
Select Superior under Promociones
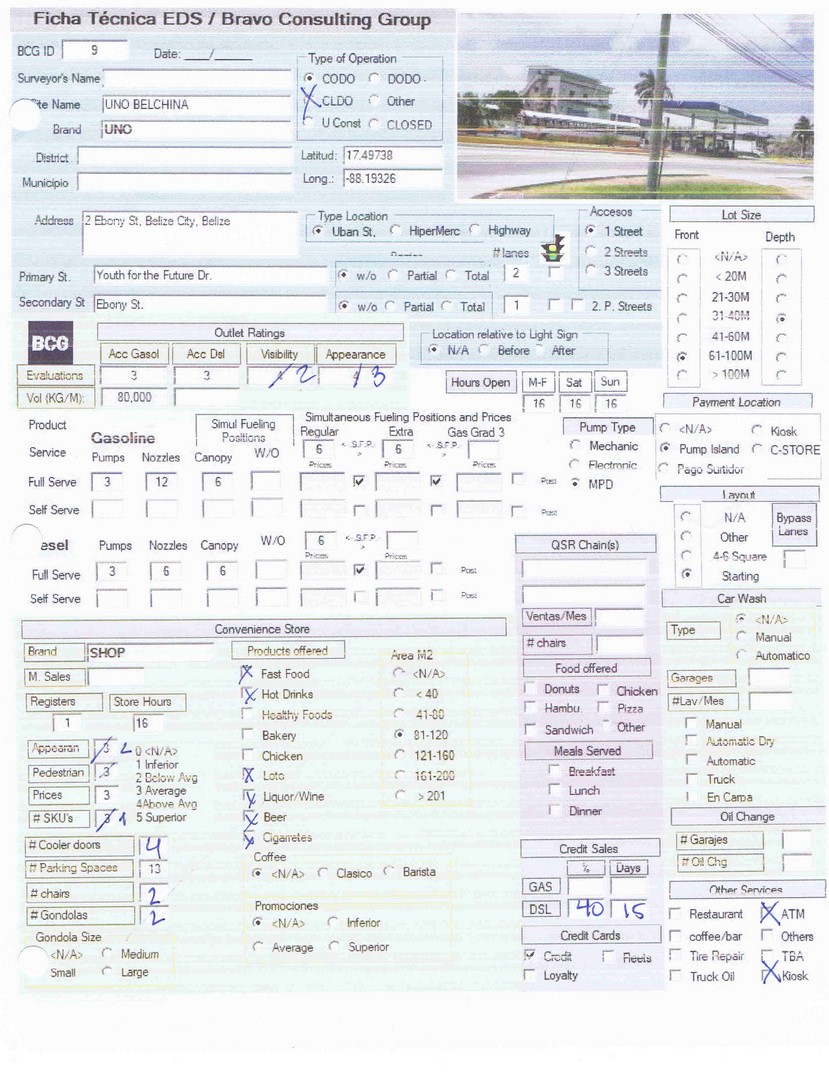pos(334,946)
